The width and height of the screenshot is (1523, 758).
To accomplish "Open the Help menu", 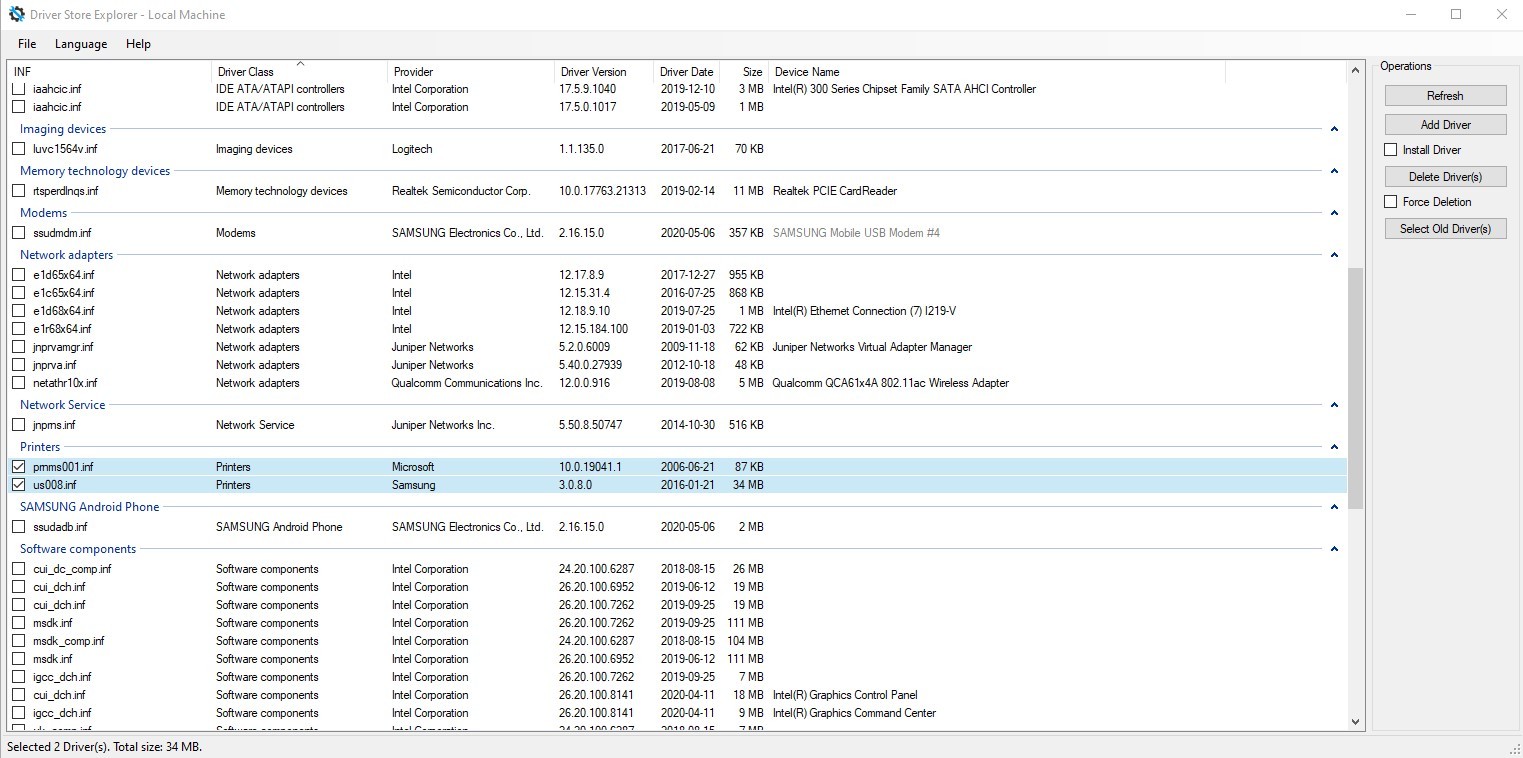I will click(138, 43).
